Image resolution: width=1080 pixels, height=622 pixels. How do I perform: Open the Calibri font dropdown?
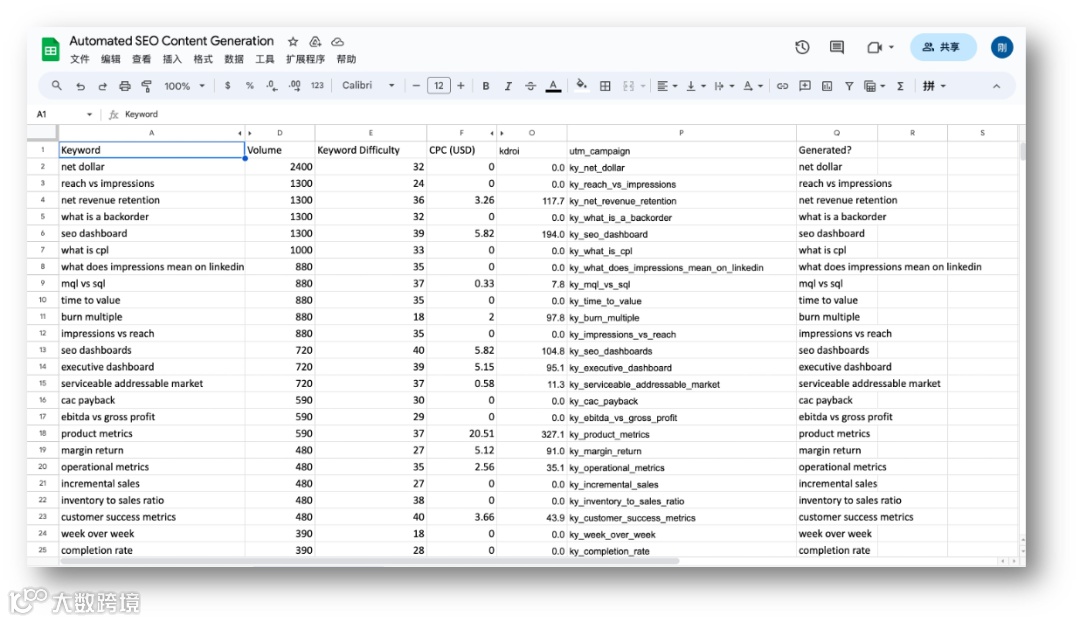click(x=368, y=85)
